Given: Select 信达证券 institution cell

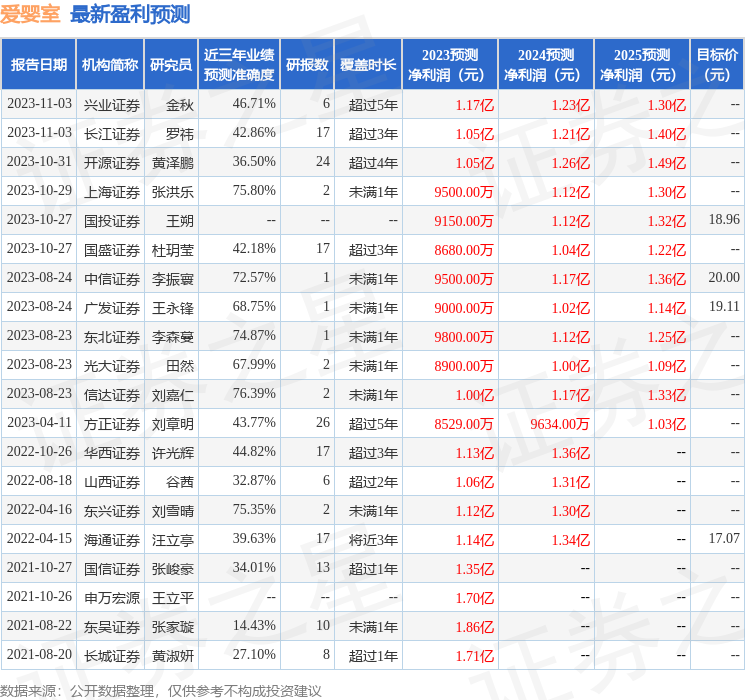Looking at the screenshot, I should coord(112,395).
